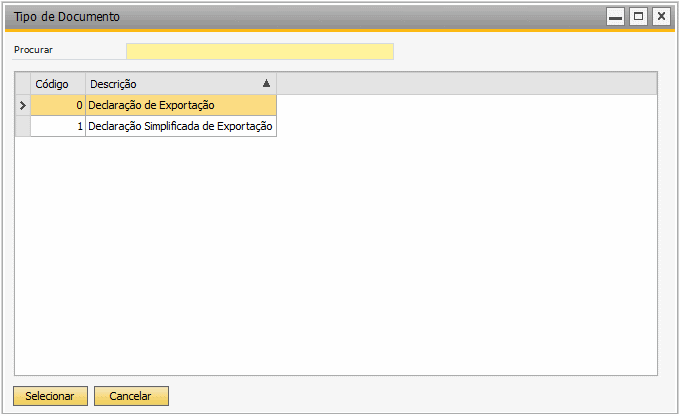Screen dimensions: 680x416
Task: Click the Código column header
Action: 58,84
